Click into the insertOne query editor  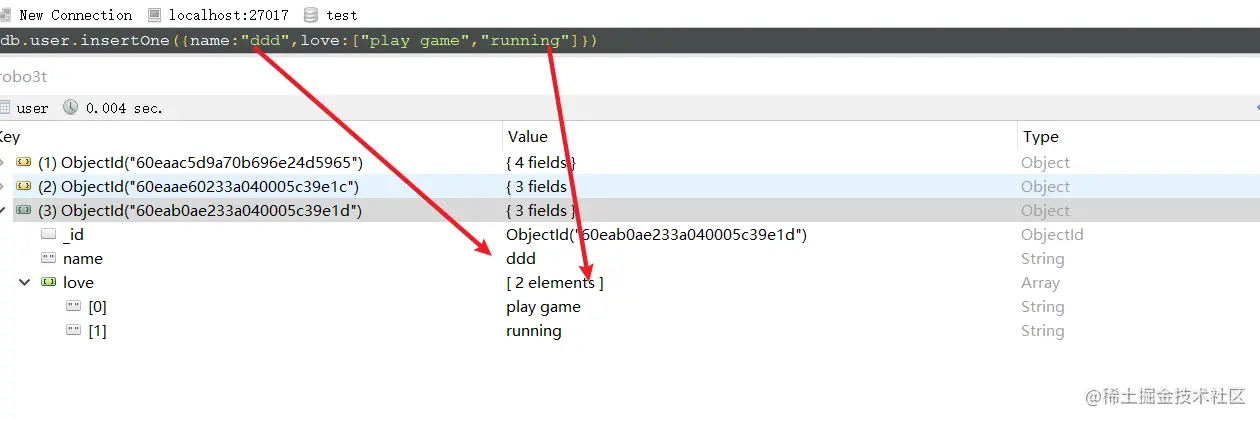coord(630,41)
